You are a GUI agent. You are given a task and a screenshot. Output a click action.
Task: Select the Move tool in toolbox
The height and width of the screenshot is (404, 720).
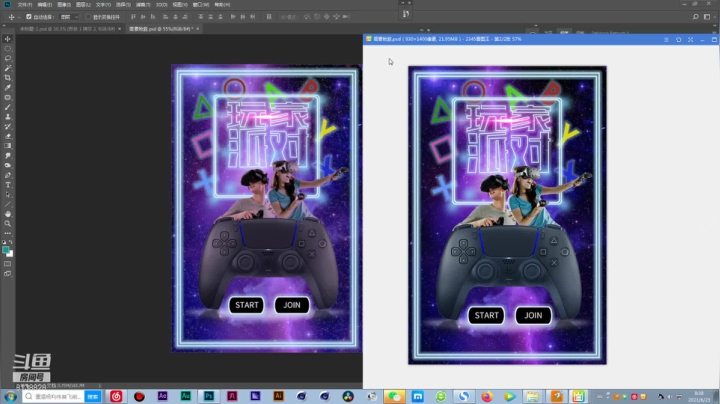click(8, 39)
